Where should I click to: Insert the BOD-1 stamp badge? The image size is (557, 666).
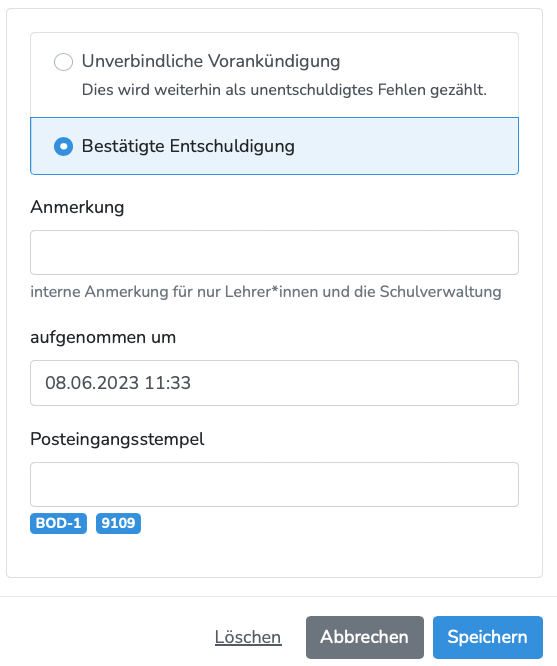point(59,523)
